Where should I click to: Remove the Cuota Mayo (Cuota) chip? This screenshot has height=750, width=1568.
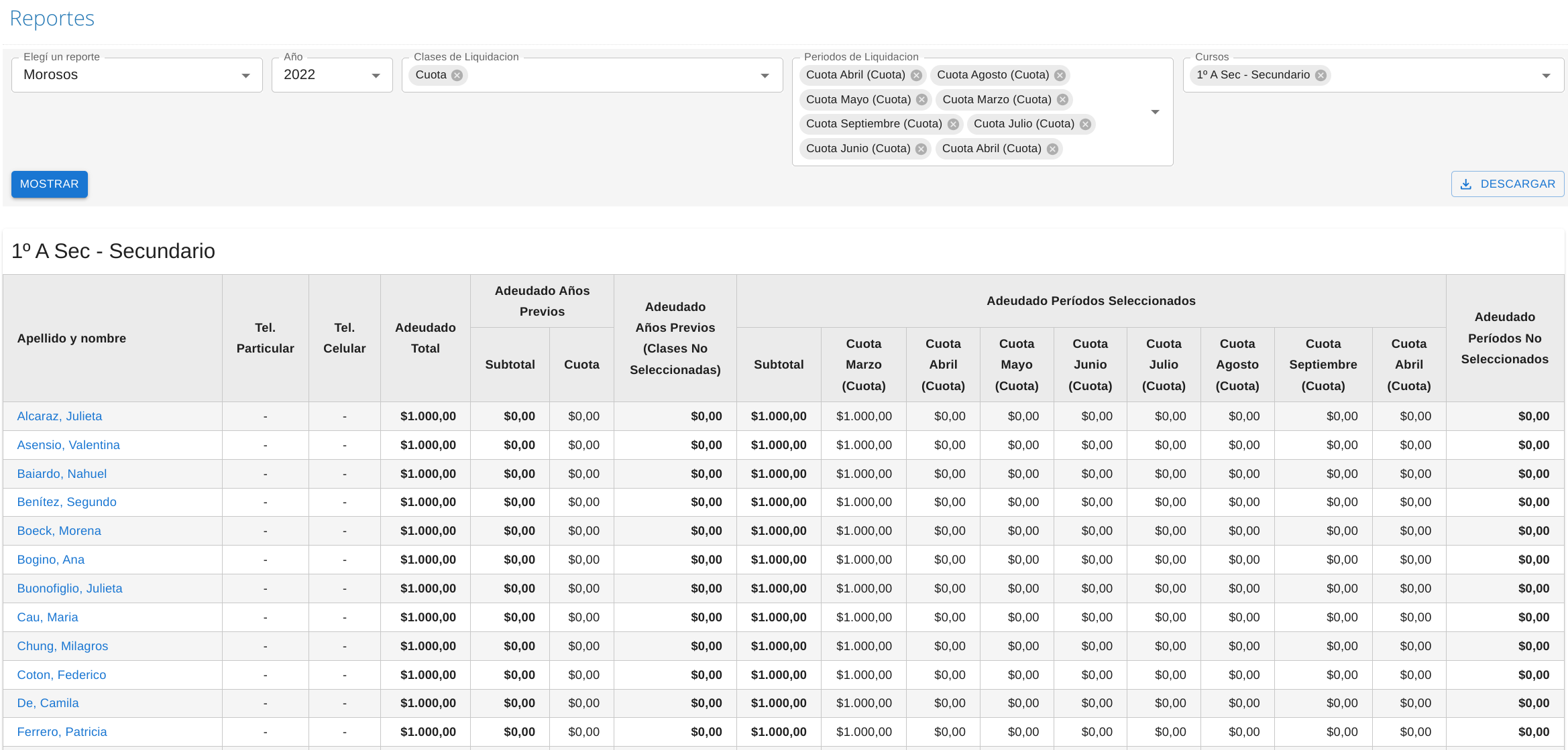point(921,100)
